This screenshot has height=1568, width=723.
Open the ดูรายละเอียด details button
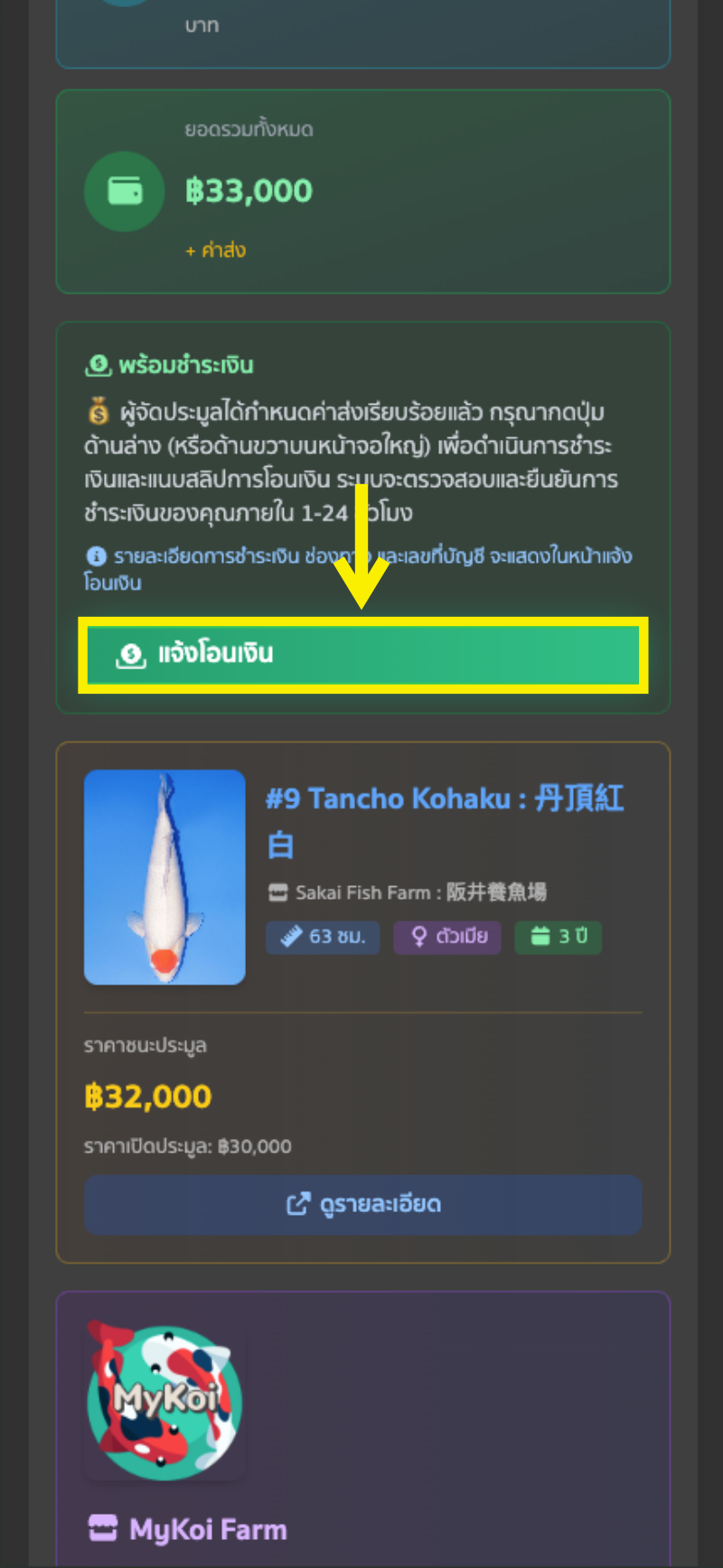click(x=362, y=1204)
